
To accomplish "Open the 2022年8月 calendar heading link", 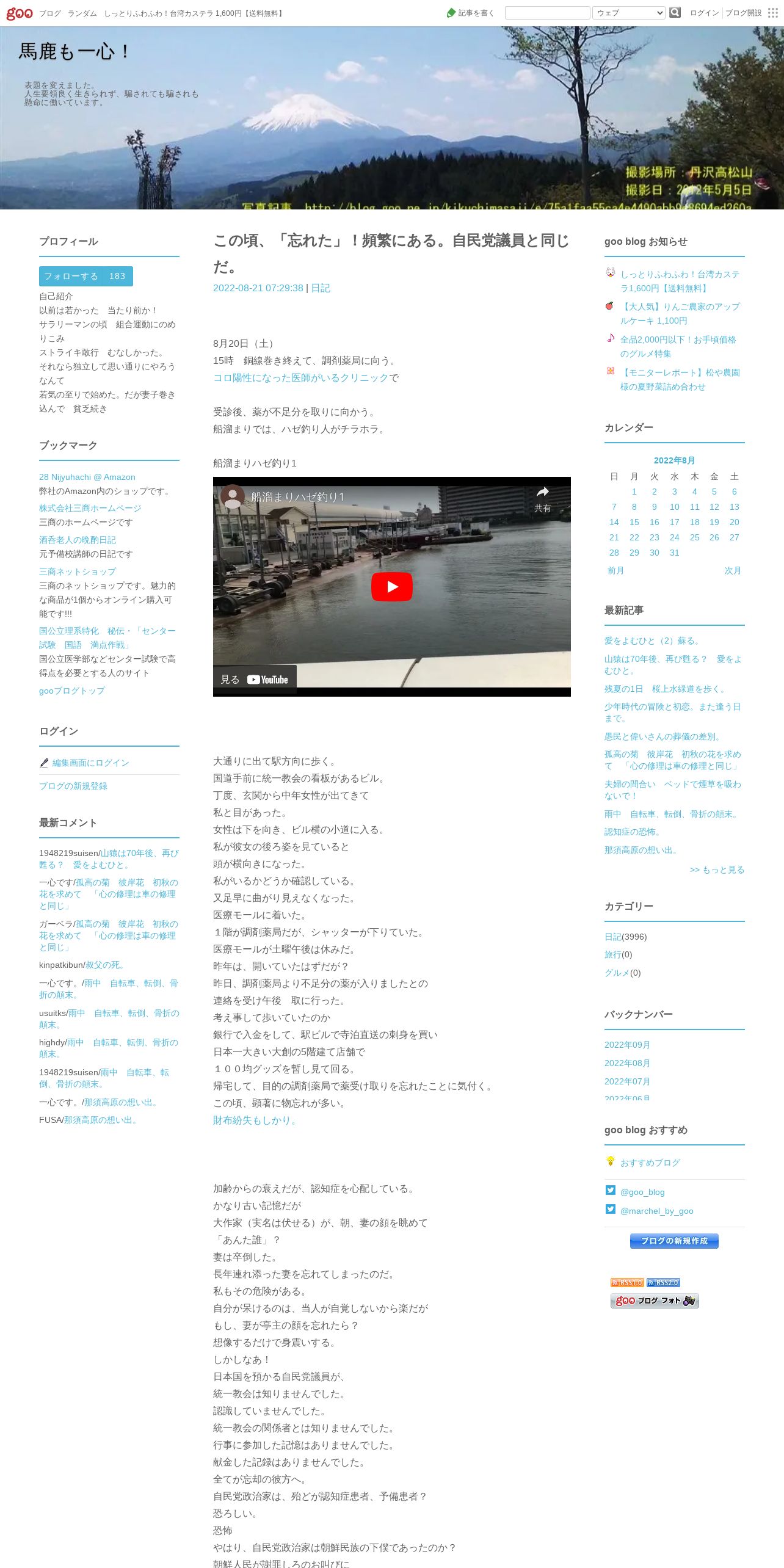I will [674, 460].
